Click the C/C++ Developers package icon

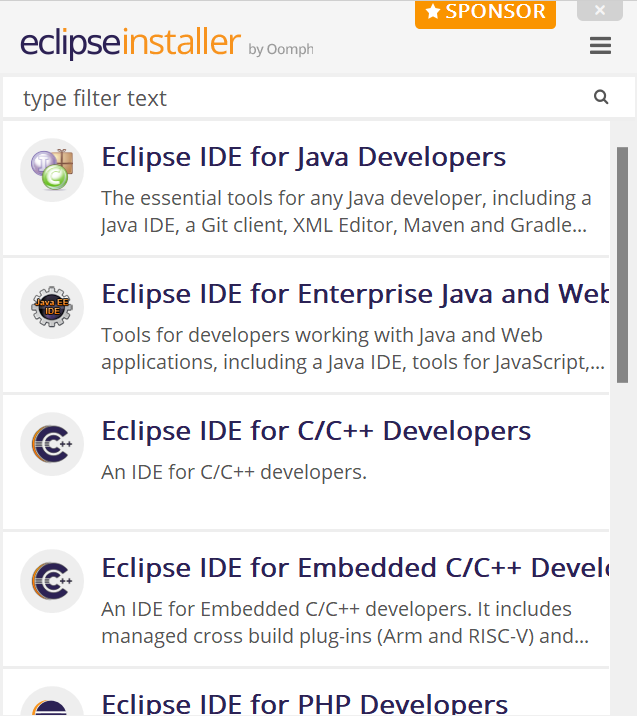point(52,444)
